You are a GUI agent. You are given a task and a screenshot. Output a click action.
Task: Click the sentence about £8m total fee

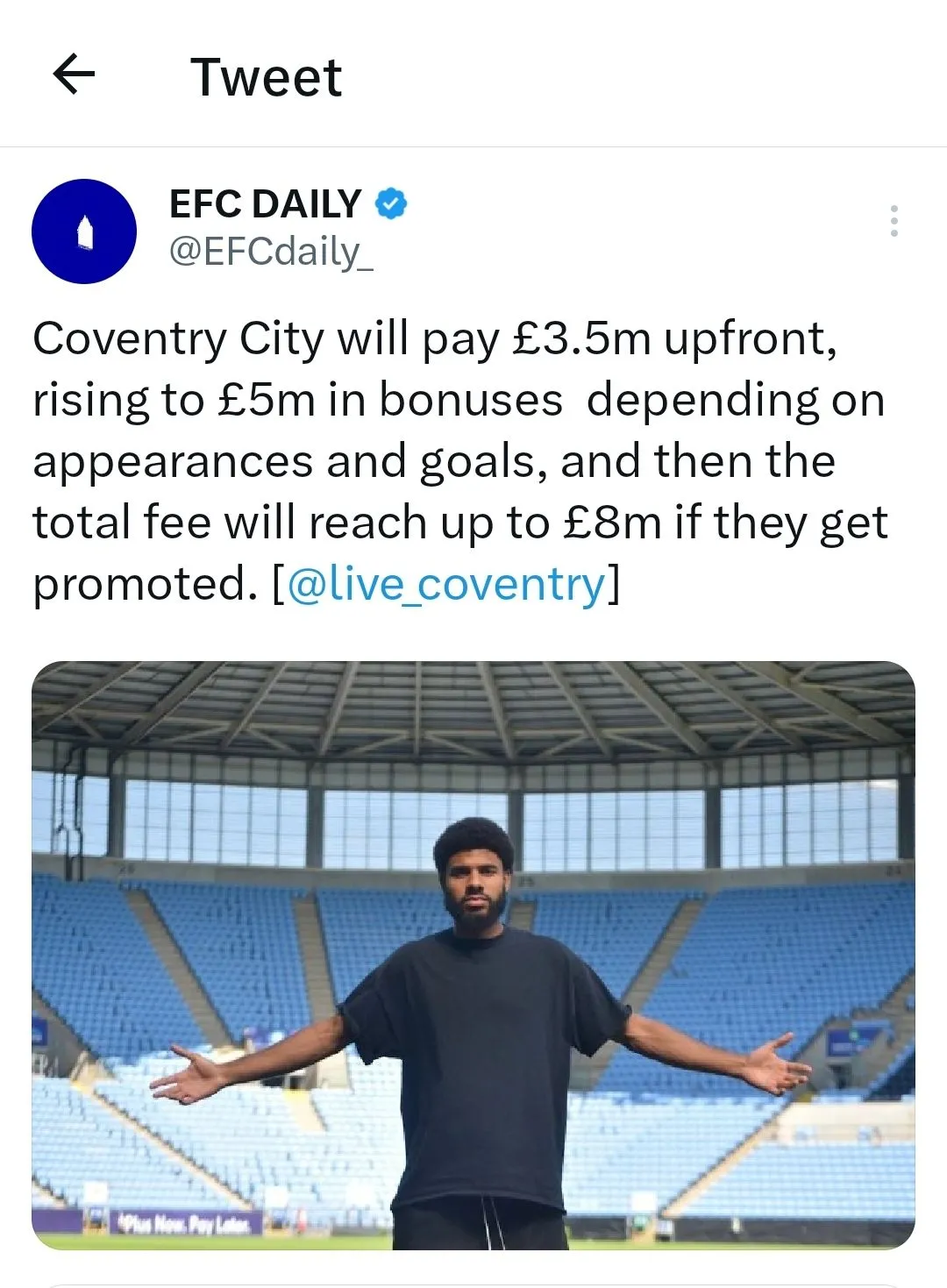(x=460, y=523)
